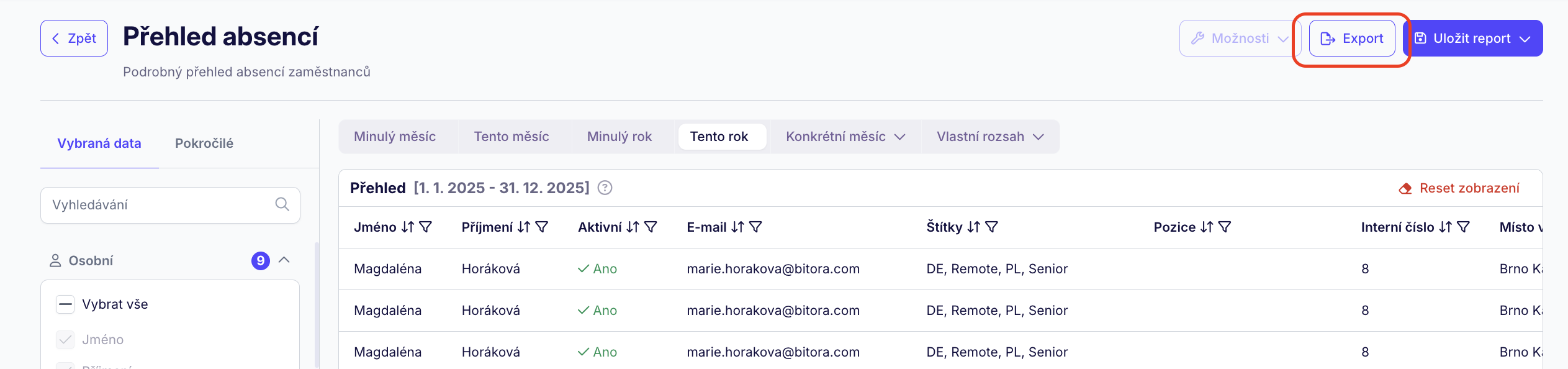
Task: Switch to the Pokročilé tab
Action: coord(204,143)
